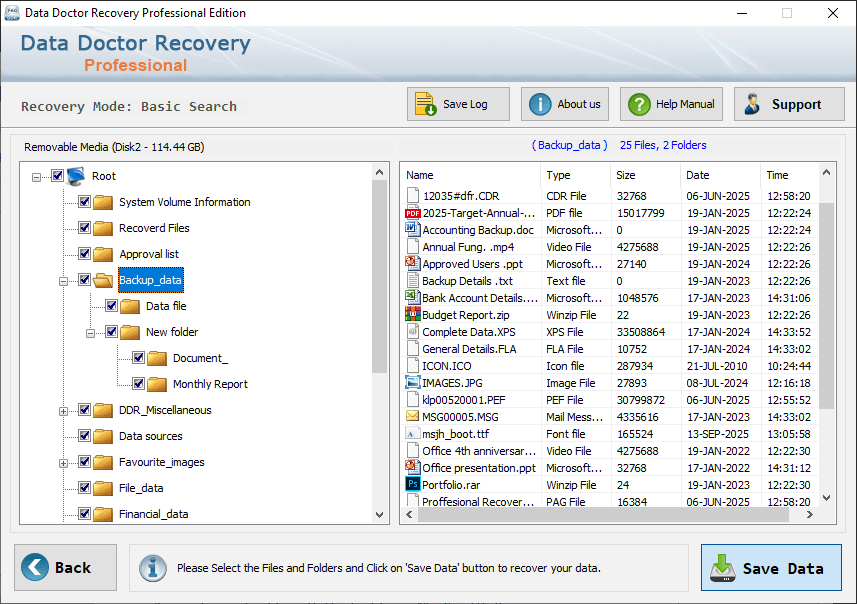Click the Save Log notepad icon
This screenshot has width=857, height=604.
click(425, 104)
